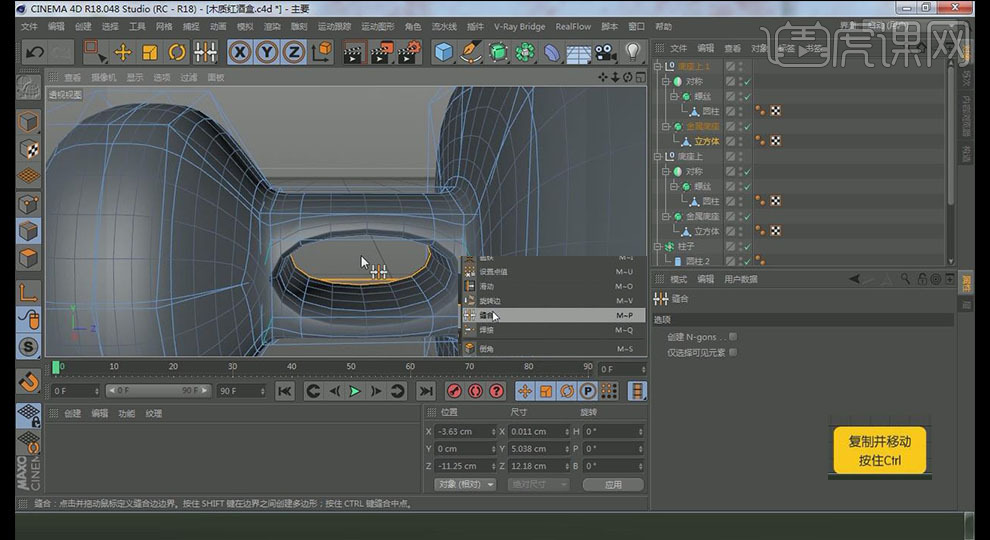Collapse the 底座上 null tree node
This screenshot has height=540, width=990.
658,157
